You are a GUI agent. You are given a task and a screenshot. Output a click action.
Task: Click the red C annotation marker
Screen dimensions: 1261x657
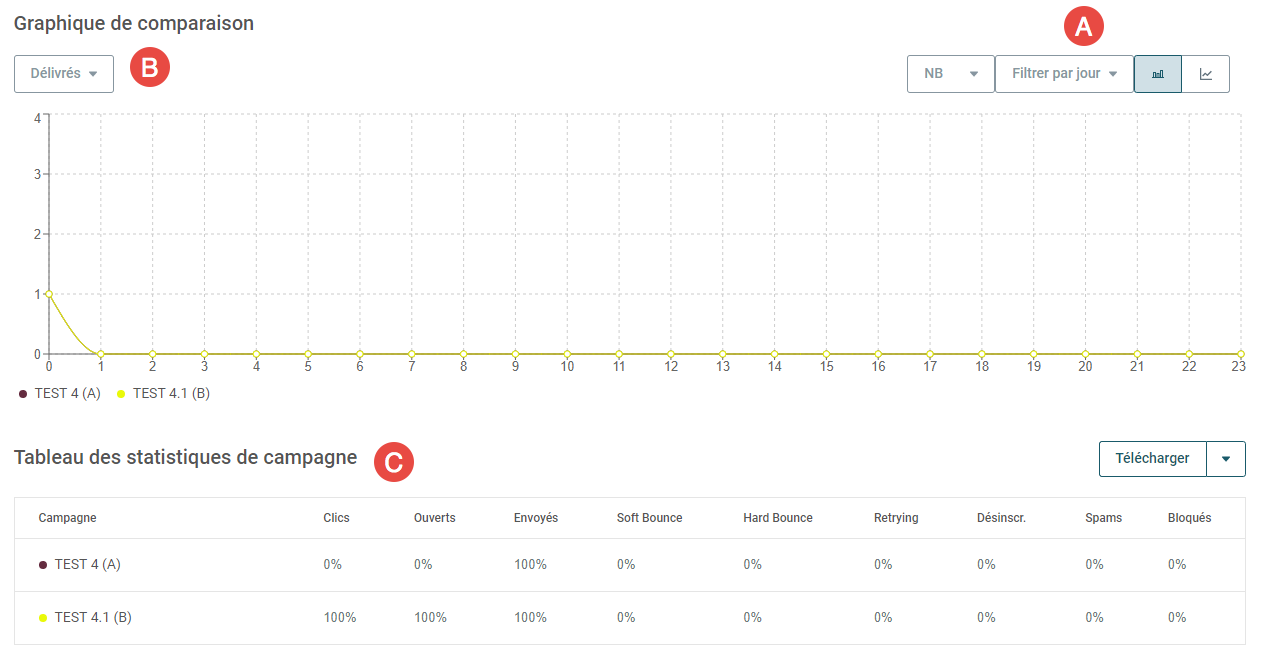pyautogui.click(x=394, y=462)
